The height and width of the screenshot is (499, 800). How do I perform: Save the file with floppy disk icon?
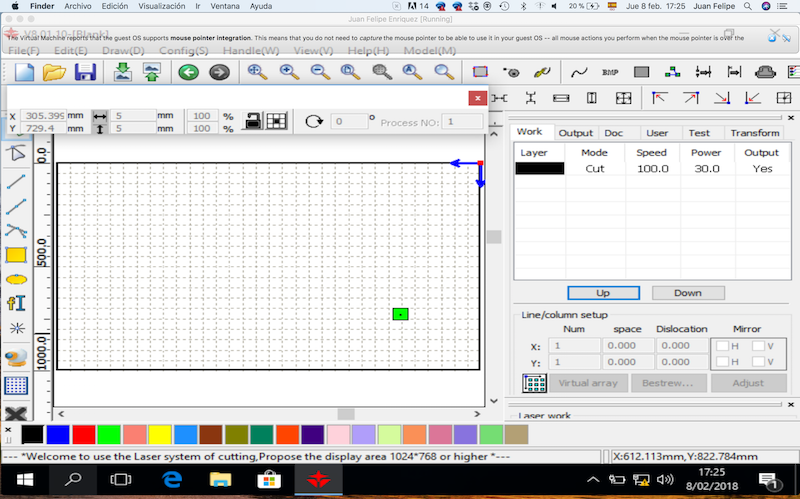coord(85,72)
